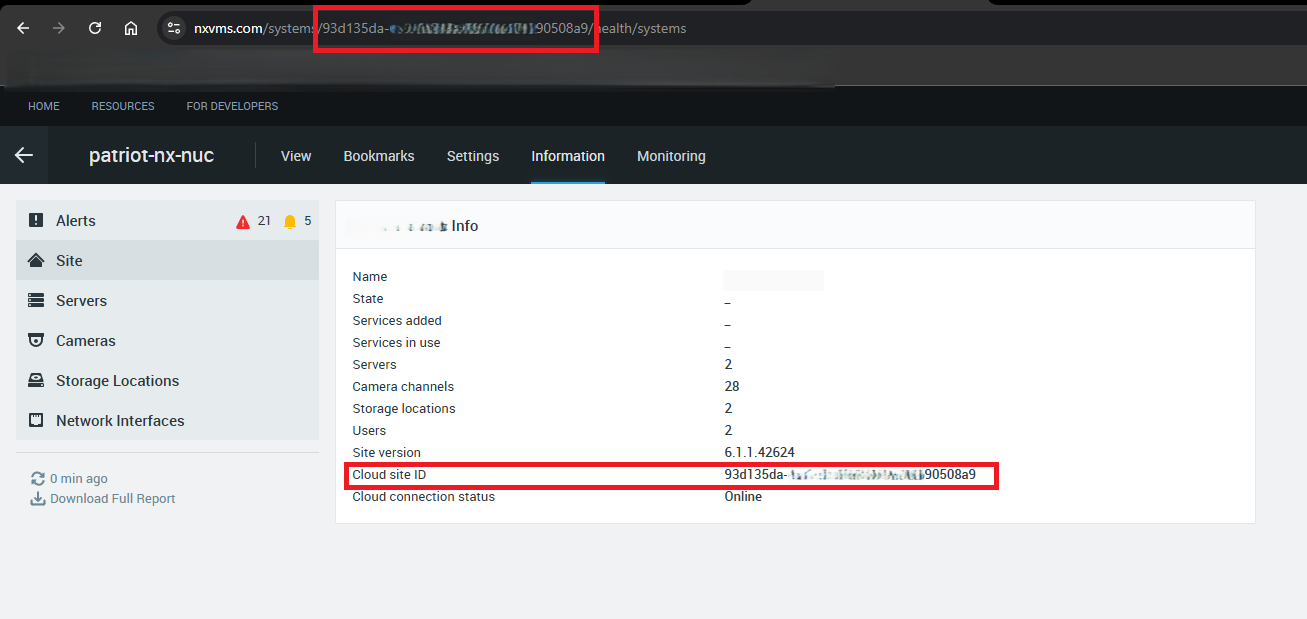
Task: Click Download Full Report link
Action: [x=113, y=499]
